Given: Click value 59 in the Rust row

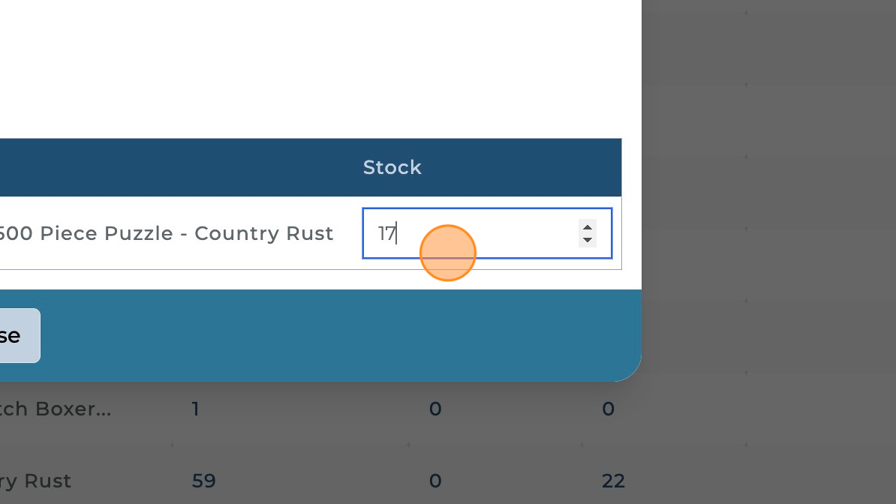Looking at the screenshot, I should point(204,481).
